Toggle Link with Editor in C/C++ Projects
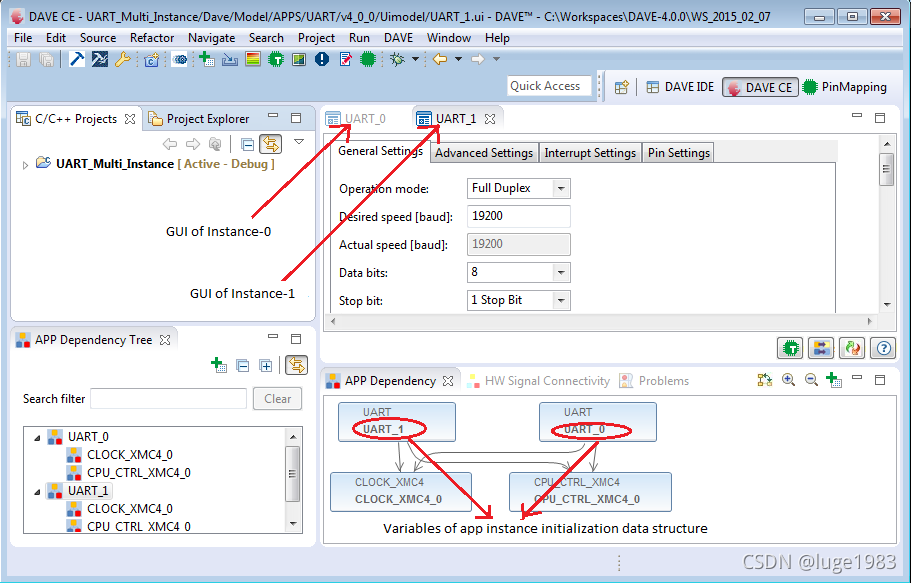The image size is (911, 583). [271, 143]
